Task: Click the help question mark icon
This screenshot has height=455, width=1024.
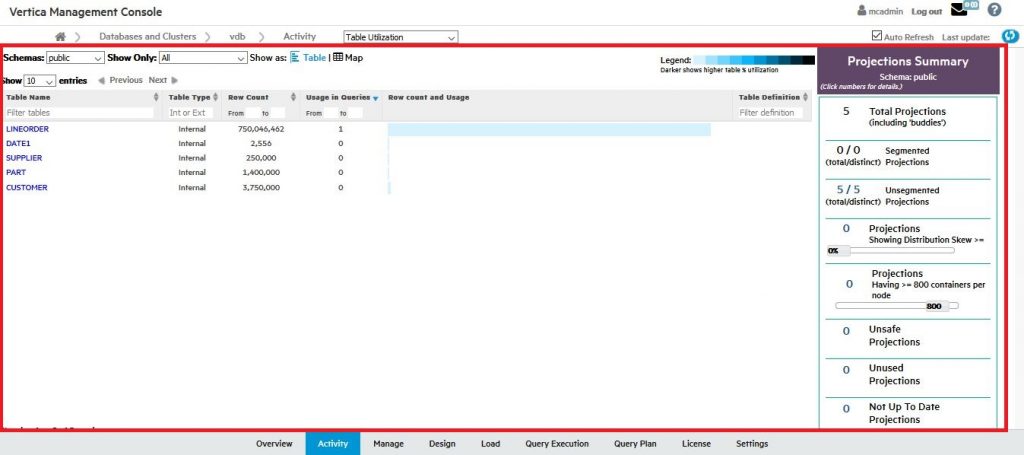Action: 994,10
